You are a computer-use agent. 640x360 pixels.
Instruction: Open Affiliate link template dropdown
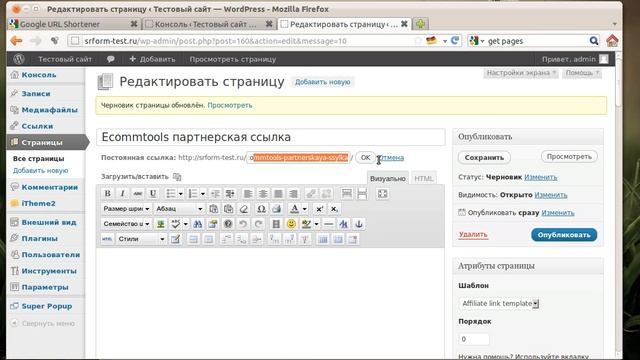[499, 303]
